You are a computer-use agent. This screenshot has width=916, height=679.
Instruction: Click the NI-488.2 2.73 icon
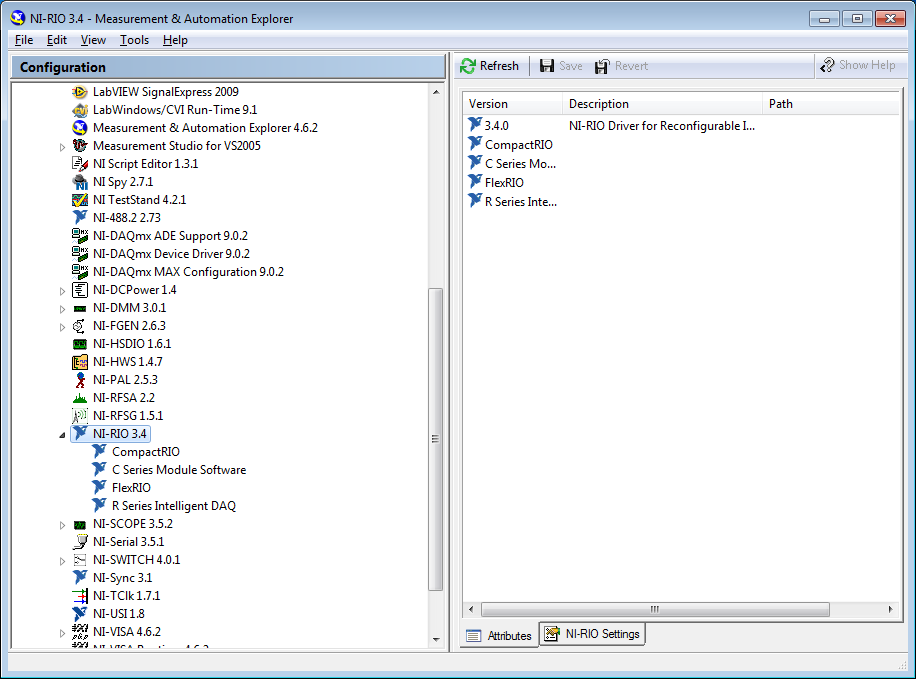coord(79,217)
